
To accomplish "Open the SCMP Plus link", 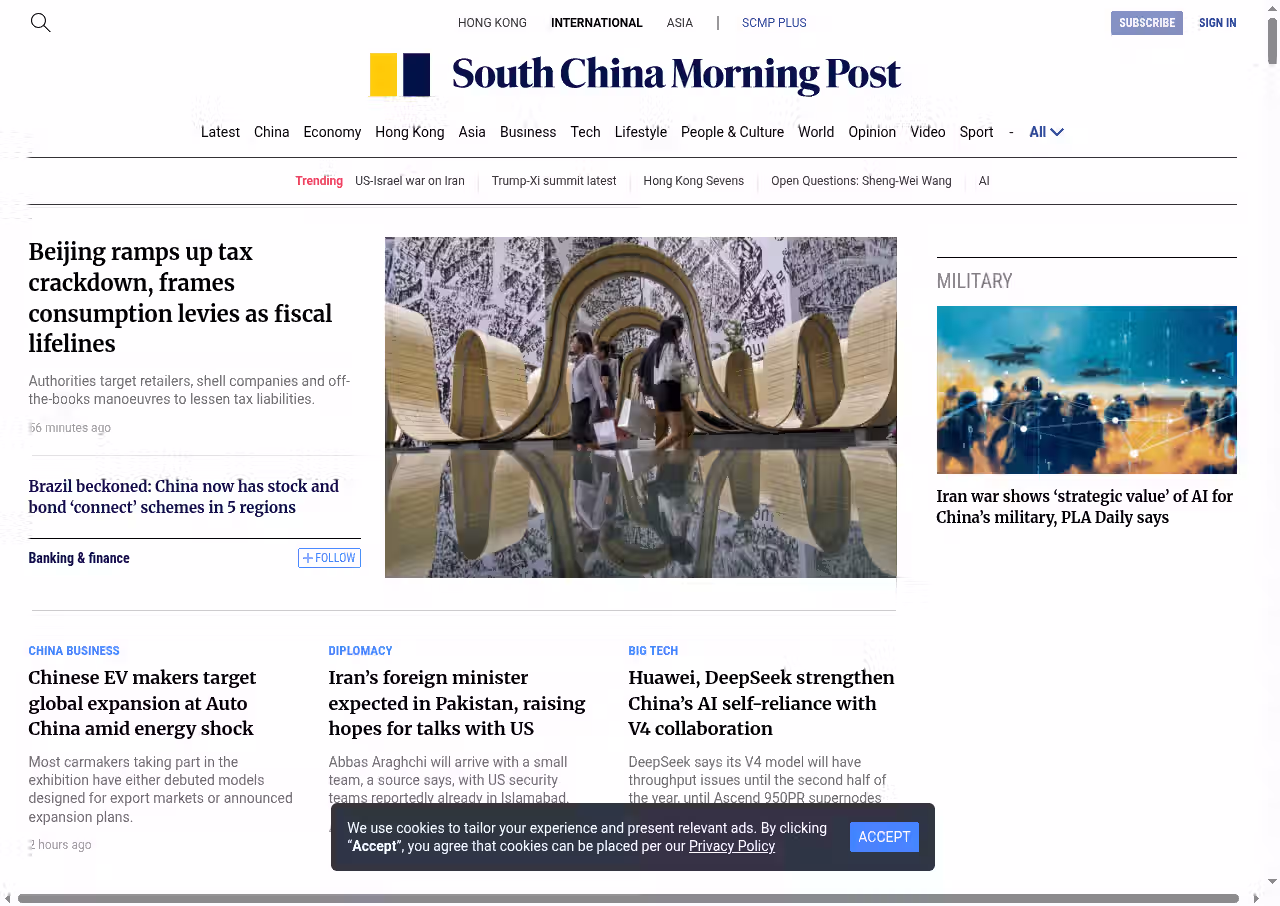I will pos(773,23).
